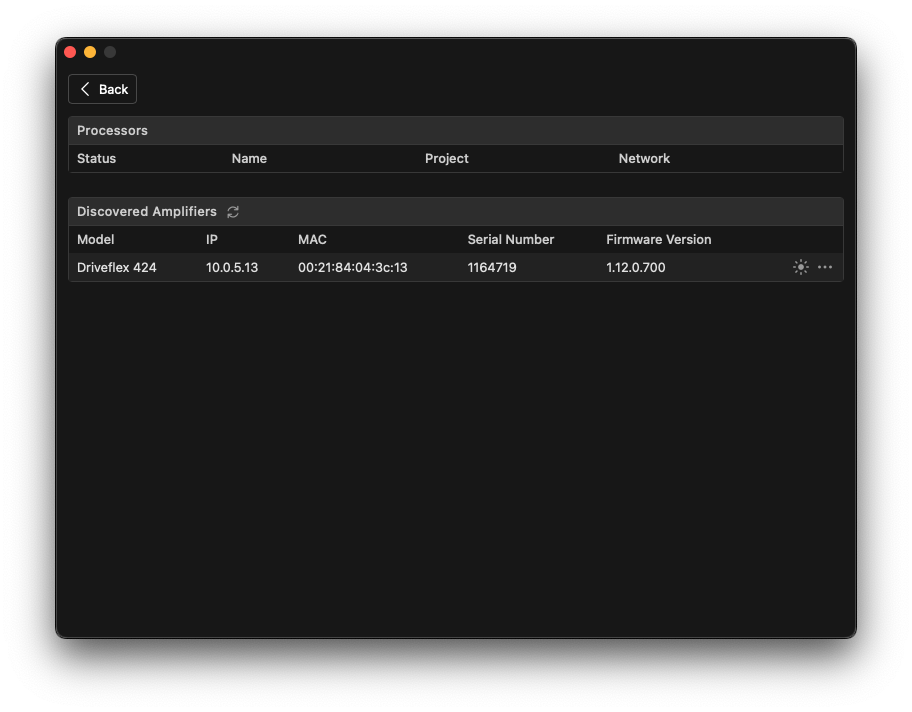
Task: Click the refresh icon next to Discovered Amplifiers
Action: coord(233,211)
